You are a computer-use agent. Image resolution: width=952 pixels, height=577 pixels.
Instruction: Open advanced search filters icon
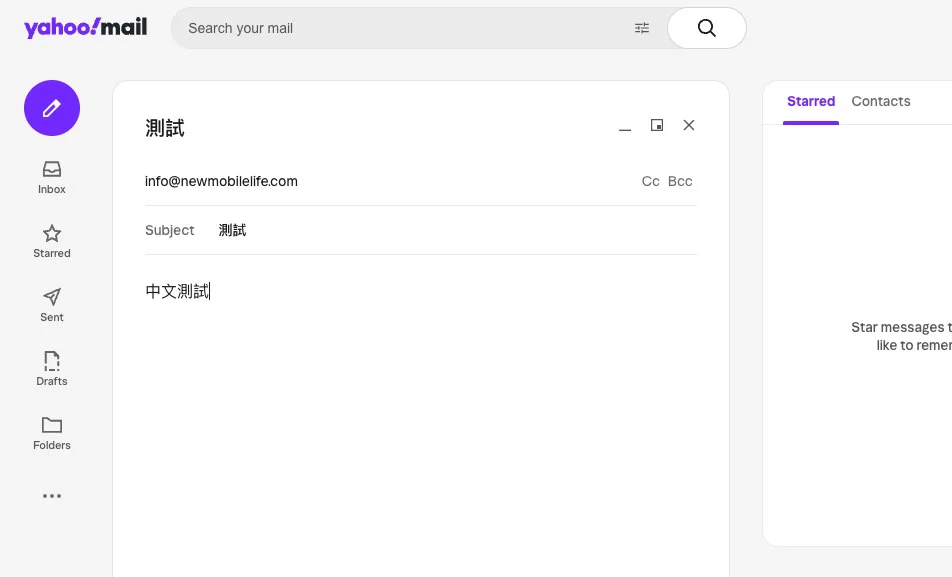(x=642, y=28)
